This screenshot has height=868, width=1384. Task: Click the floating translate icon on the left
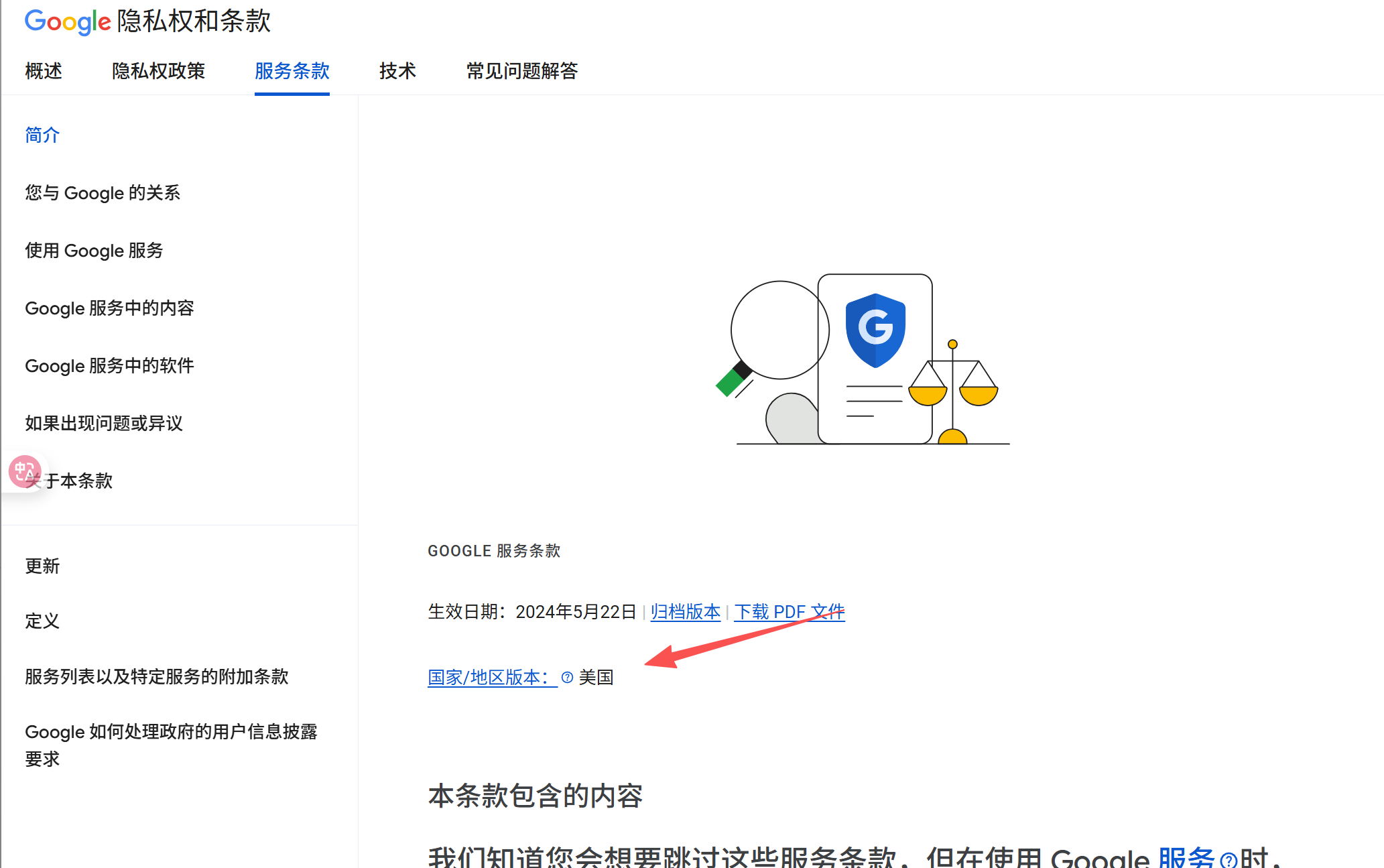point(24,471)
